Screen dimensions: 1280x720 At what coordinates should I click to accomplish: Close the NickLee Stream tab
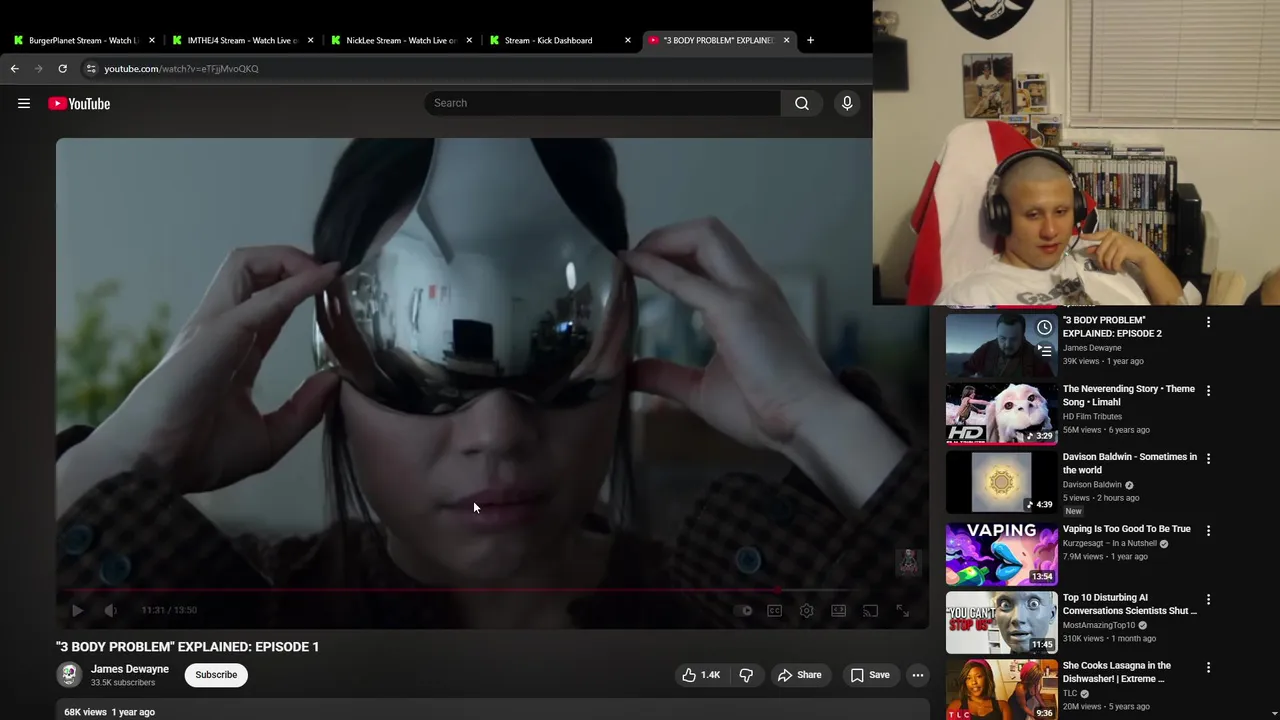click(469, 40)
